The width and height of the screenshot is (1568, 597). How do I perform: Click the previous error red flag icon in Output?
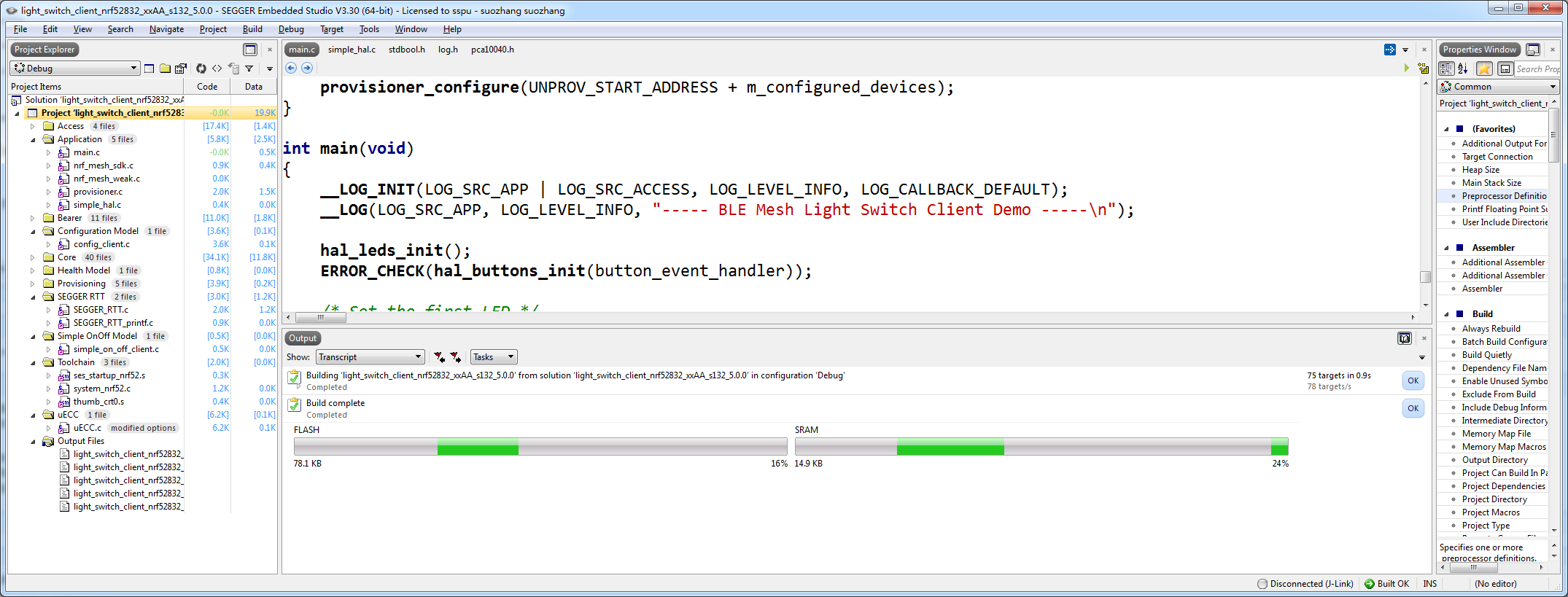(439, 357)
